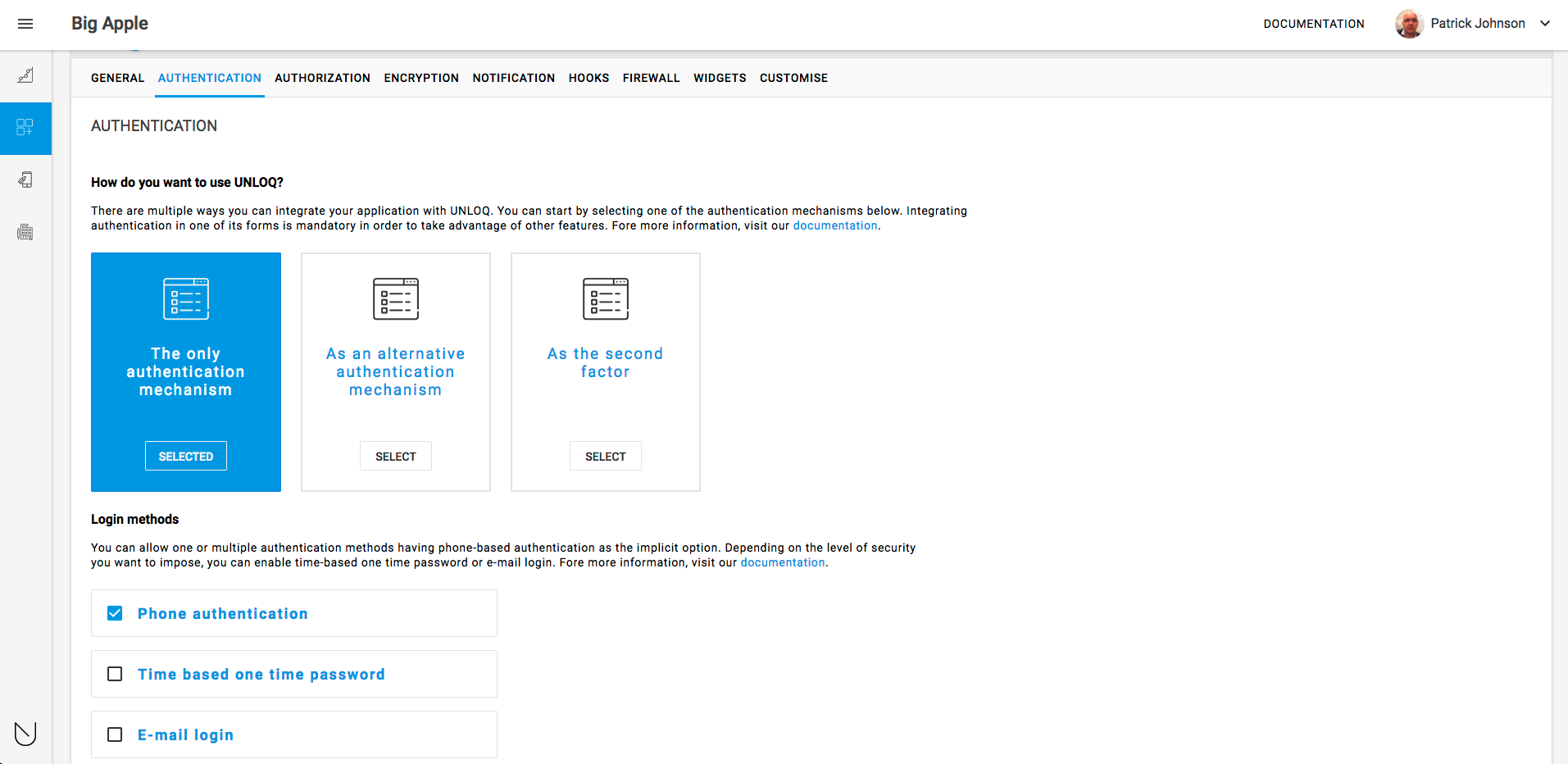Click the E-mail login label
This screenshot has height=764, width=1568.
tap(186, 734)
